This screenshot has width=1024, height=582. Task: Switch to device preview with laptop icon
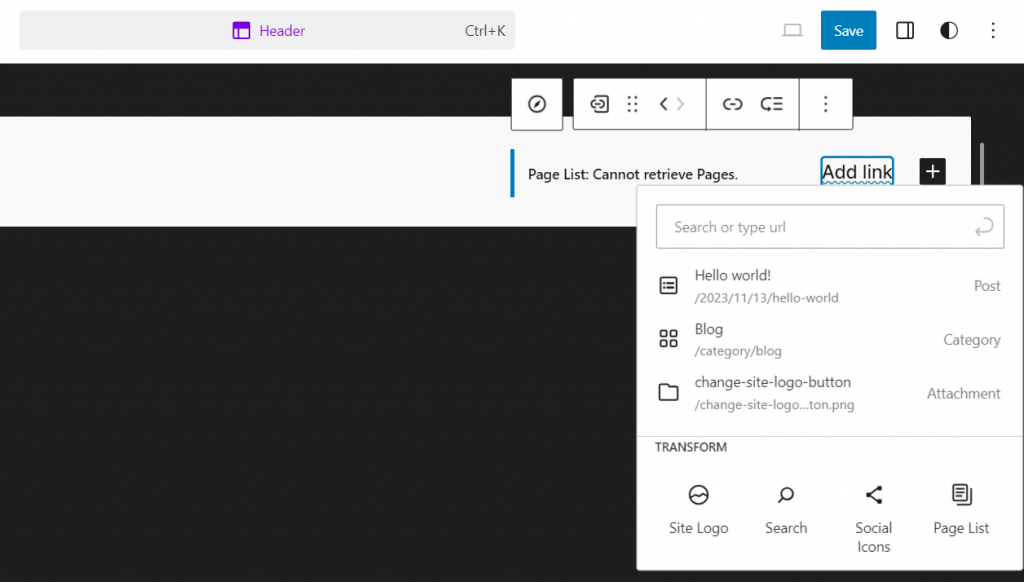click(x=792, y=30)
